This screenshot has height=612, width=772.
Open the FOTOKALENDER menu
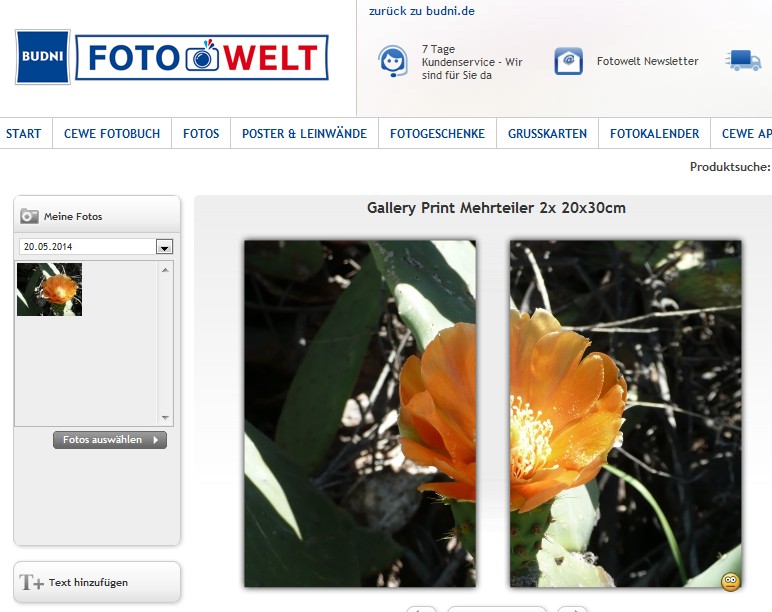[x=654, y=133]
